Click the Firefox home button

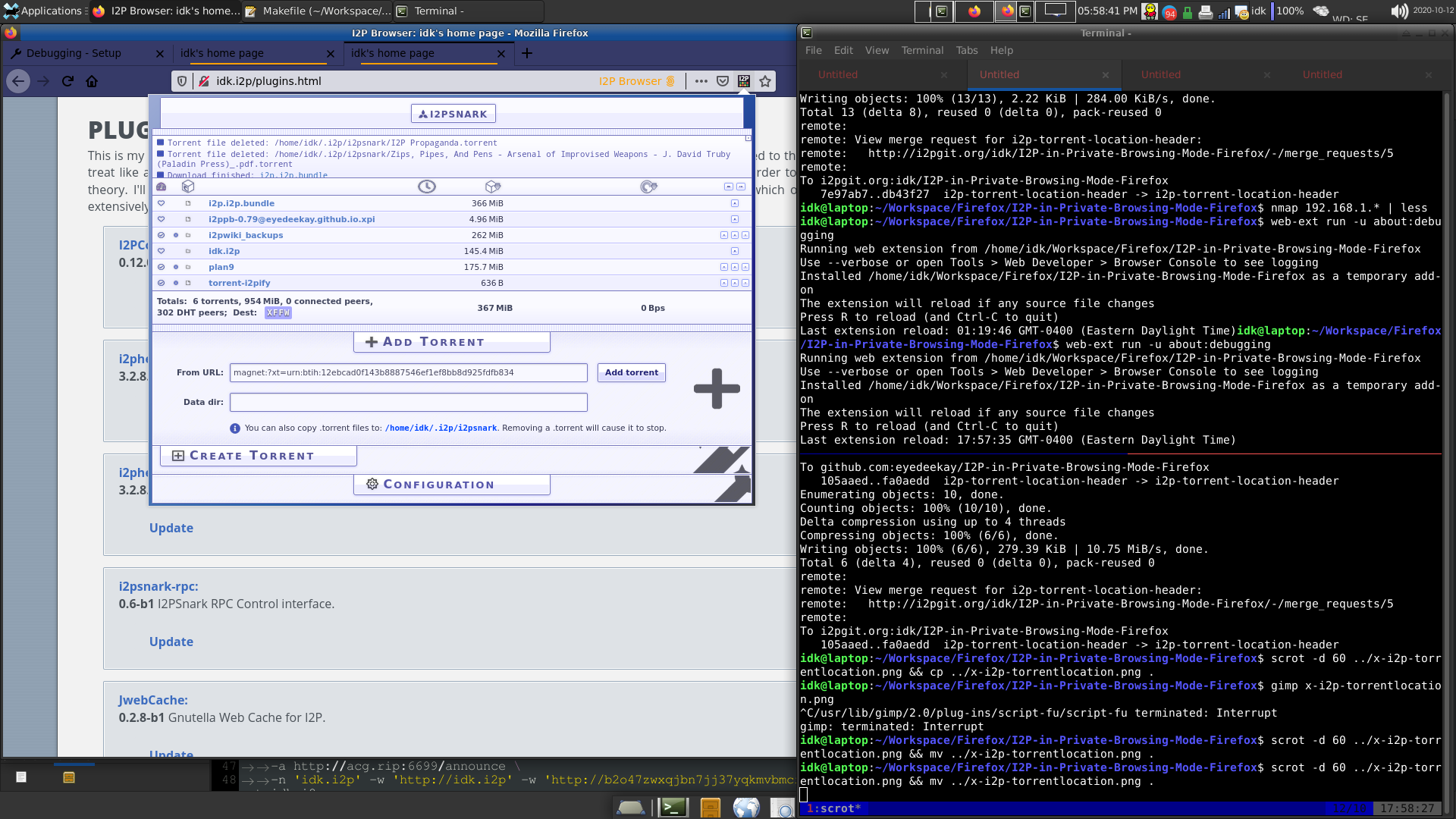[x=93, y=81]
